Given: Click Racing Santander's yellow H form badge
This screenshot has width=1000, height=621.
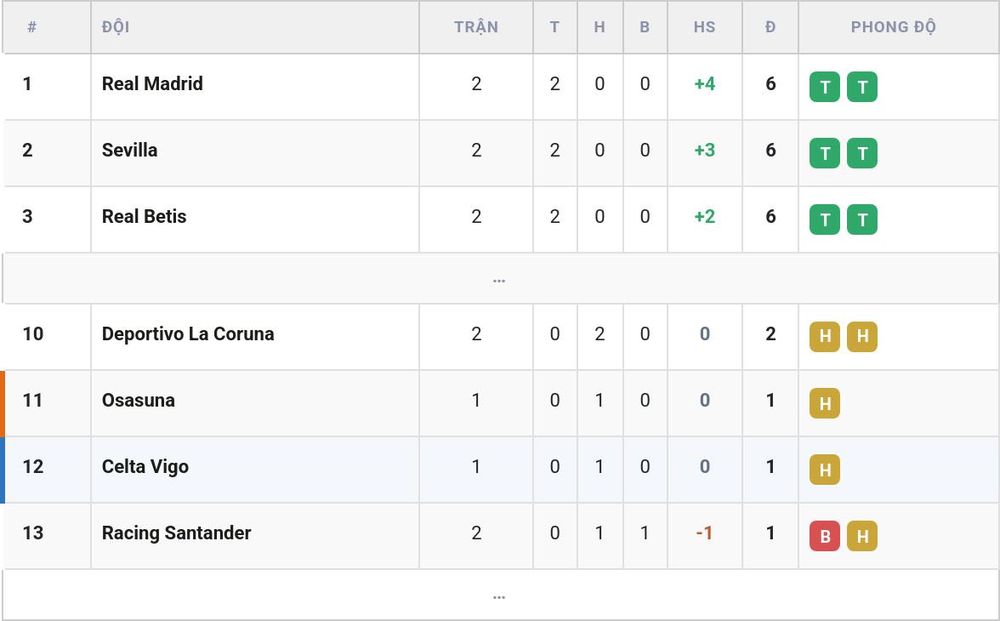Looking at the screenshot, I should [x=862, y=536].
